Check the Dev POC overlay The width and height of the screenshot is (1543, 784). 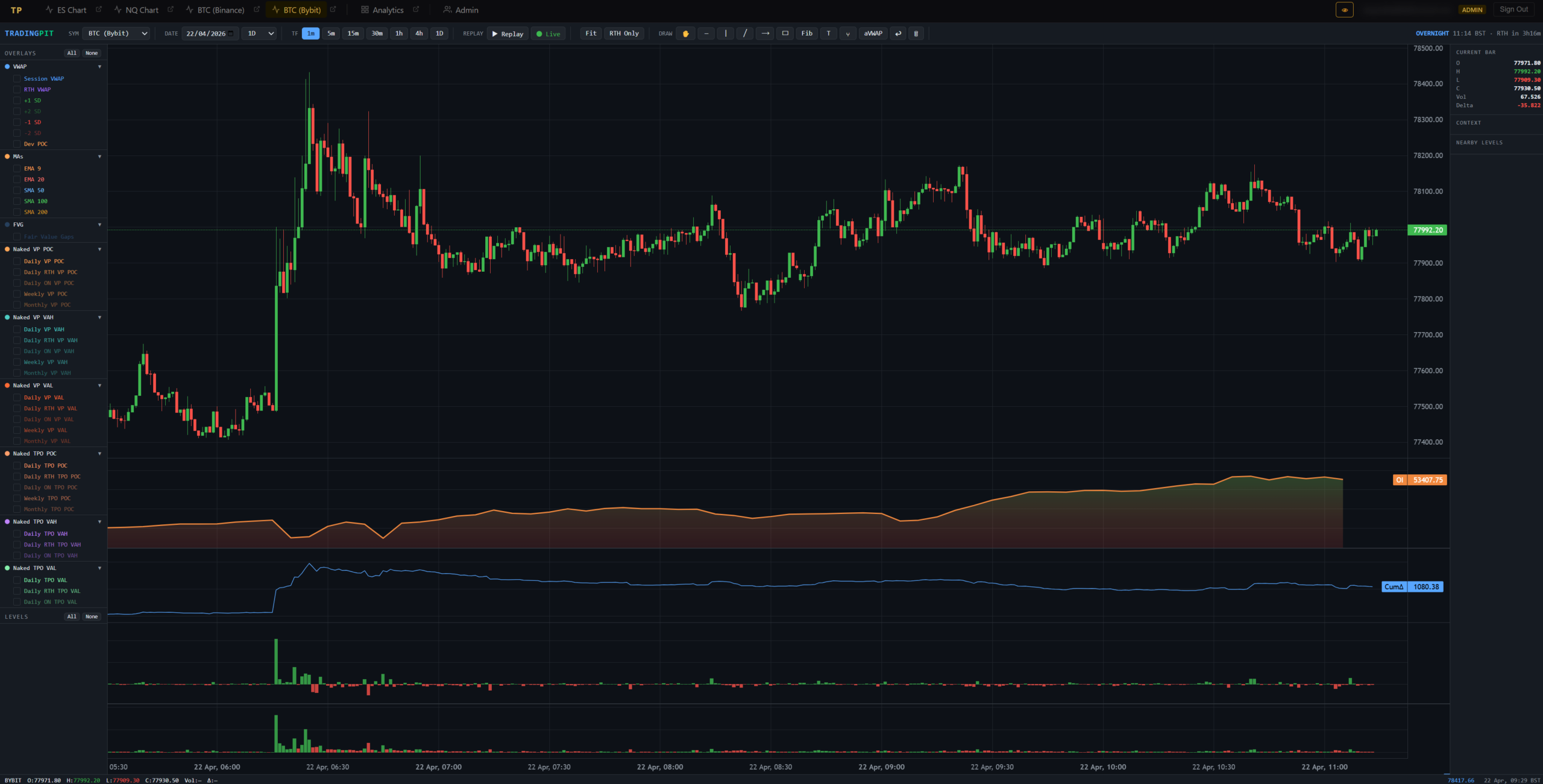[x=17, y=144]
